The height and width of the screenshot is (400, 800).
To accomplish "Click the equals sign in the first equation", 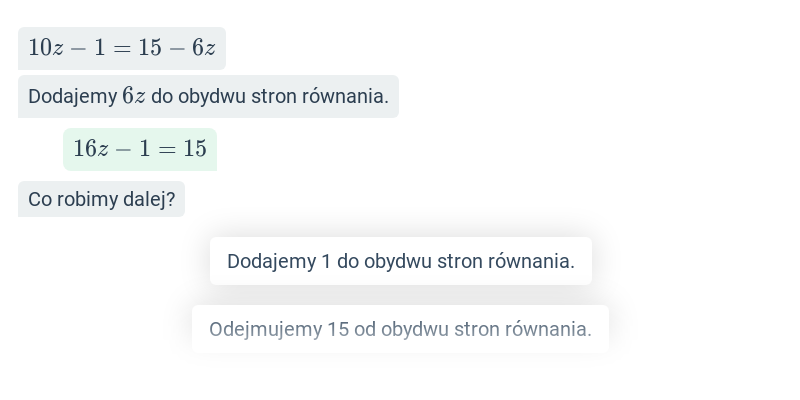I will [122, 48].
